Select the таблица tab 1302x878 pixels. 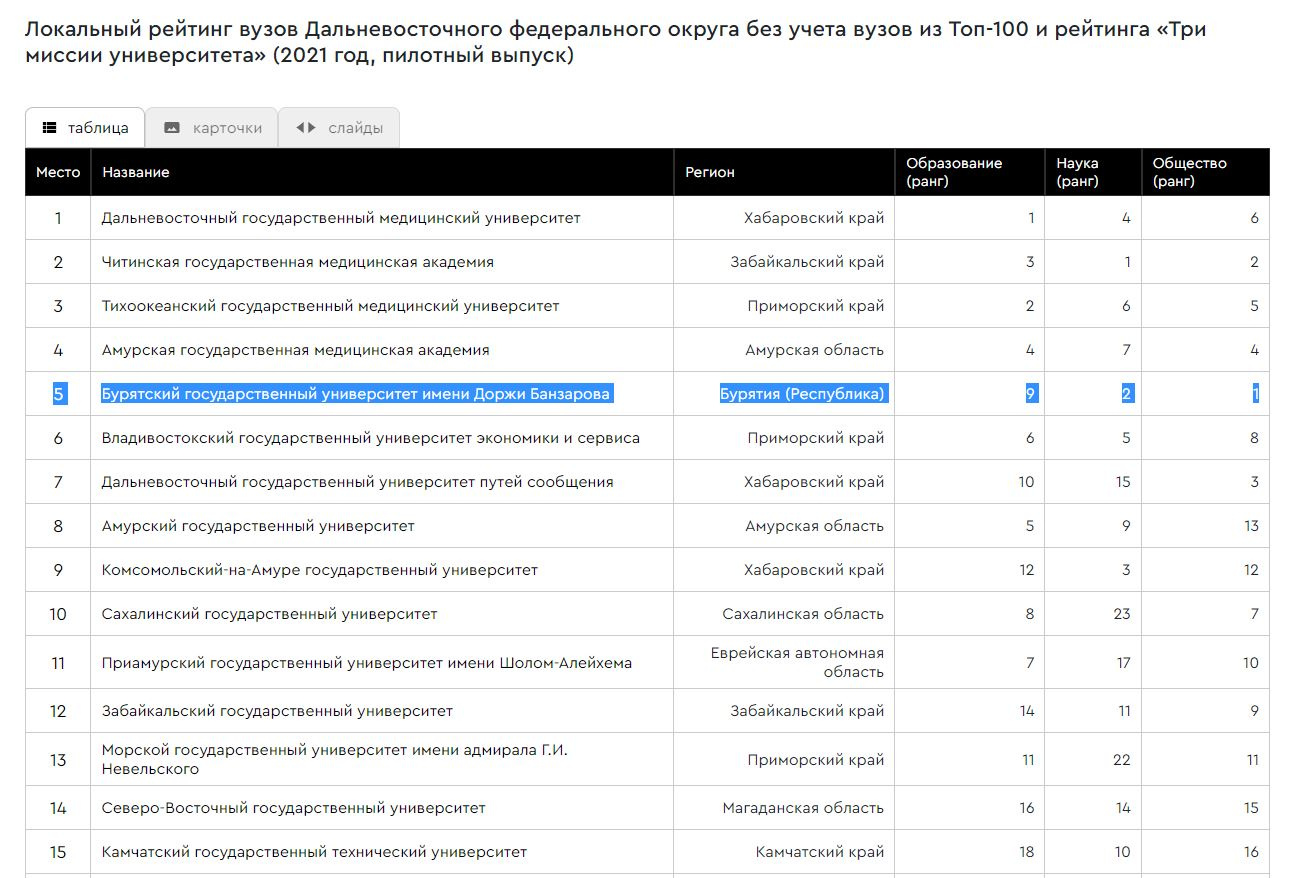coord(86,128)
